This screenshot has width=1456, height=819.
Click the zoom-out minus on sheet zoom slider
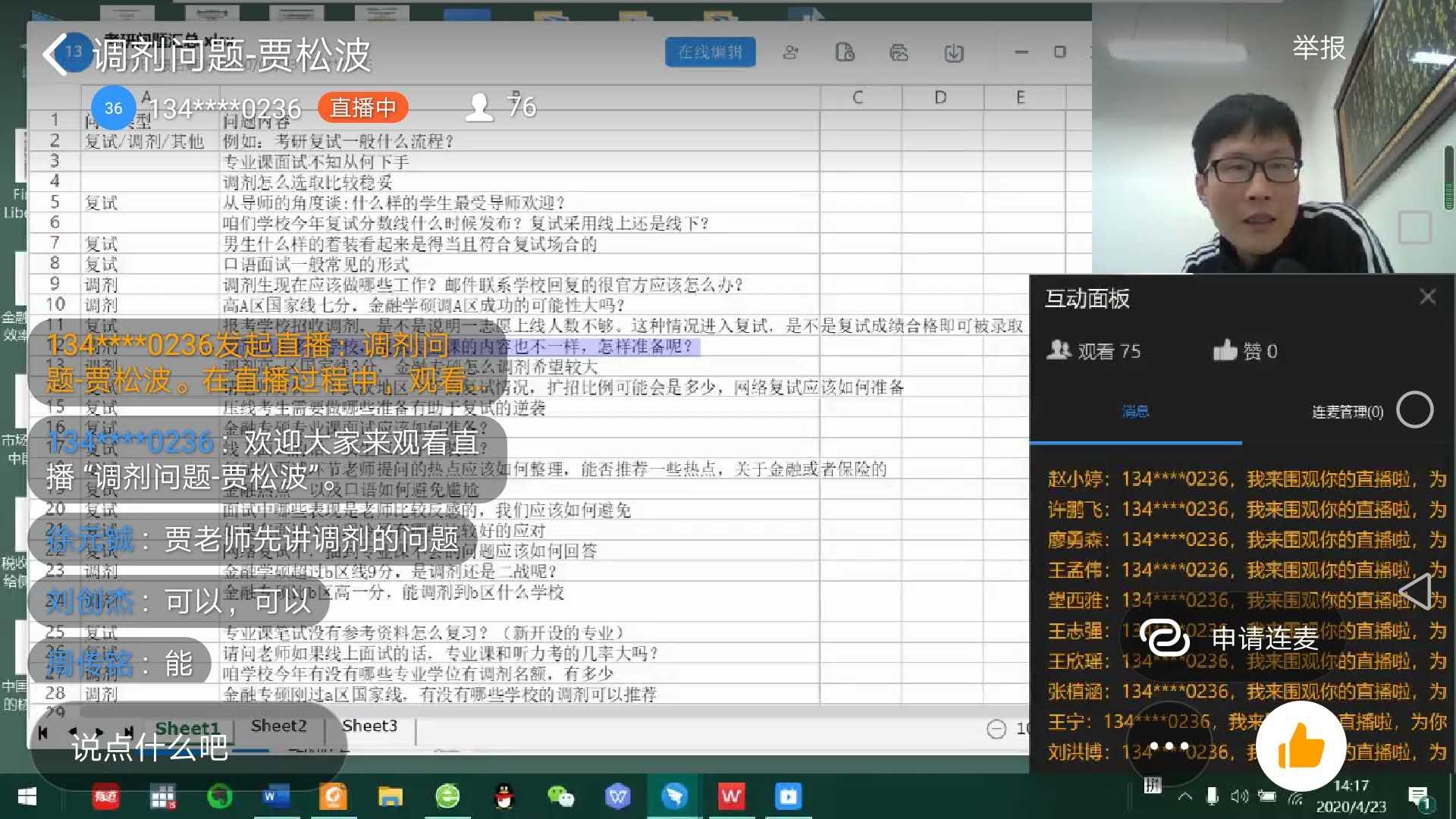coord(996,730)
